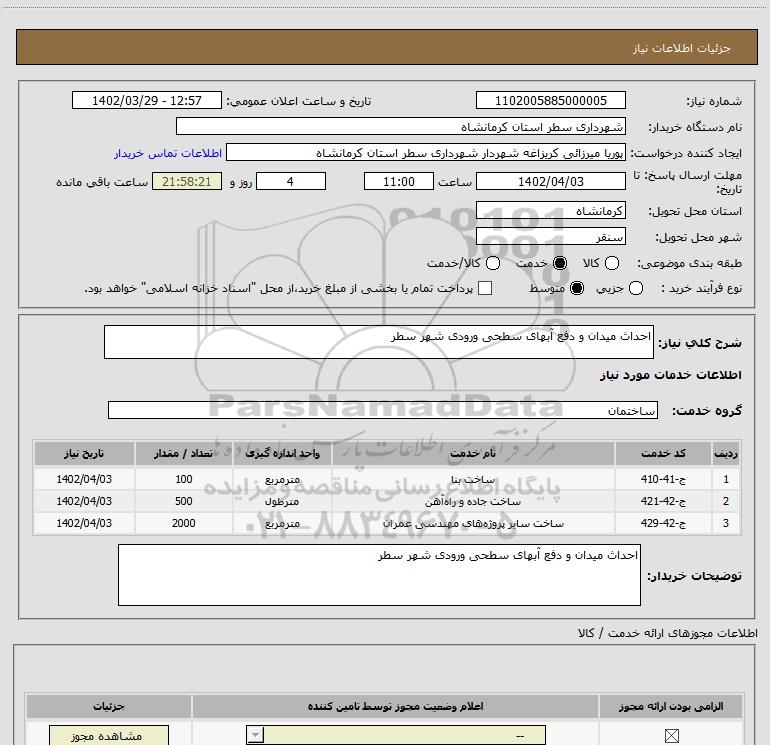Click the quantity value 500
Image resolution: width=770 pixels, height=745 pixels.
click(x=184, y=501)
